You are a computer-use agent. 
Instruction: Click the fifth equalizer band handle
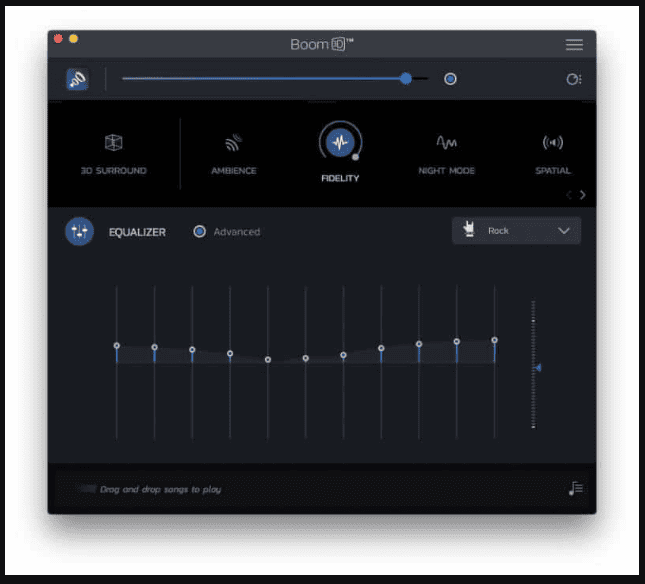(x=268, y=359)
